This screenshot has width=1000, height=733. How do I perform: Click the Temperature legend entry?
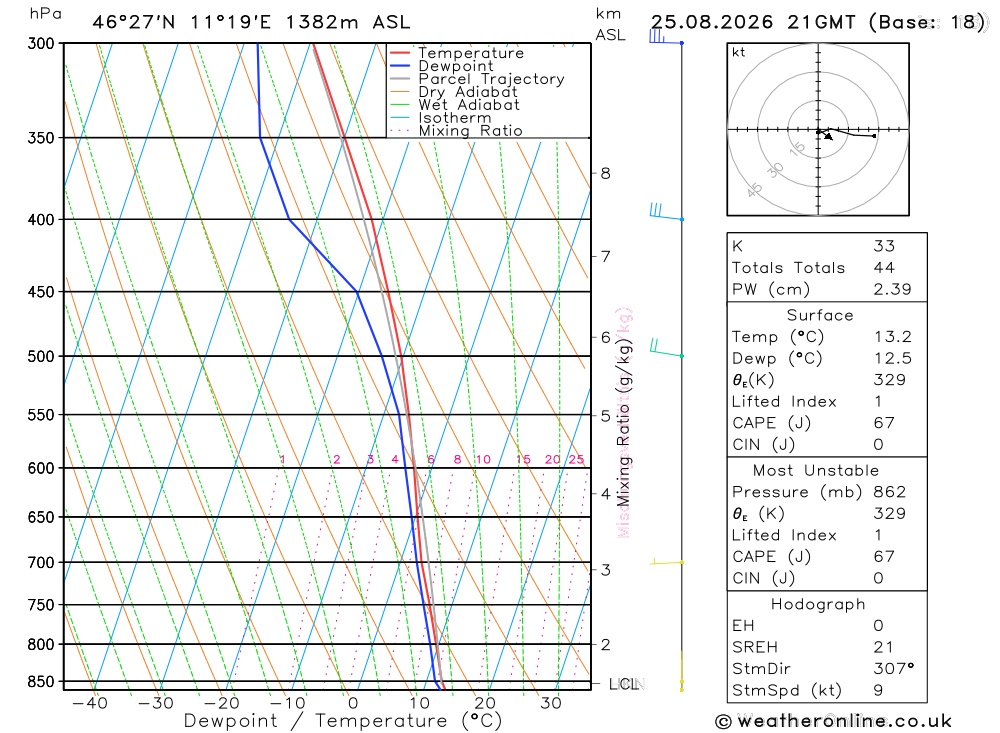click(x=457, y=53)
